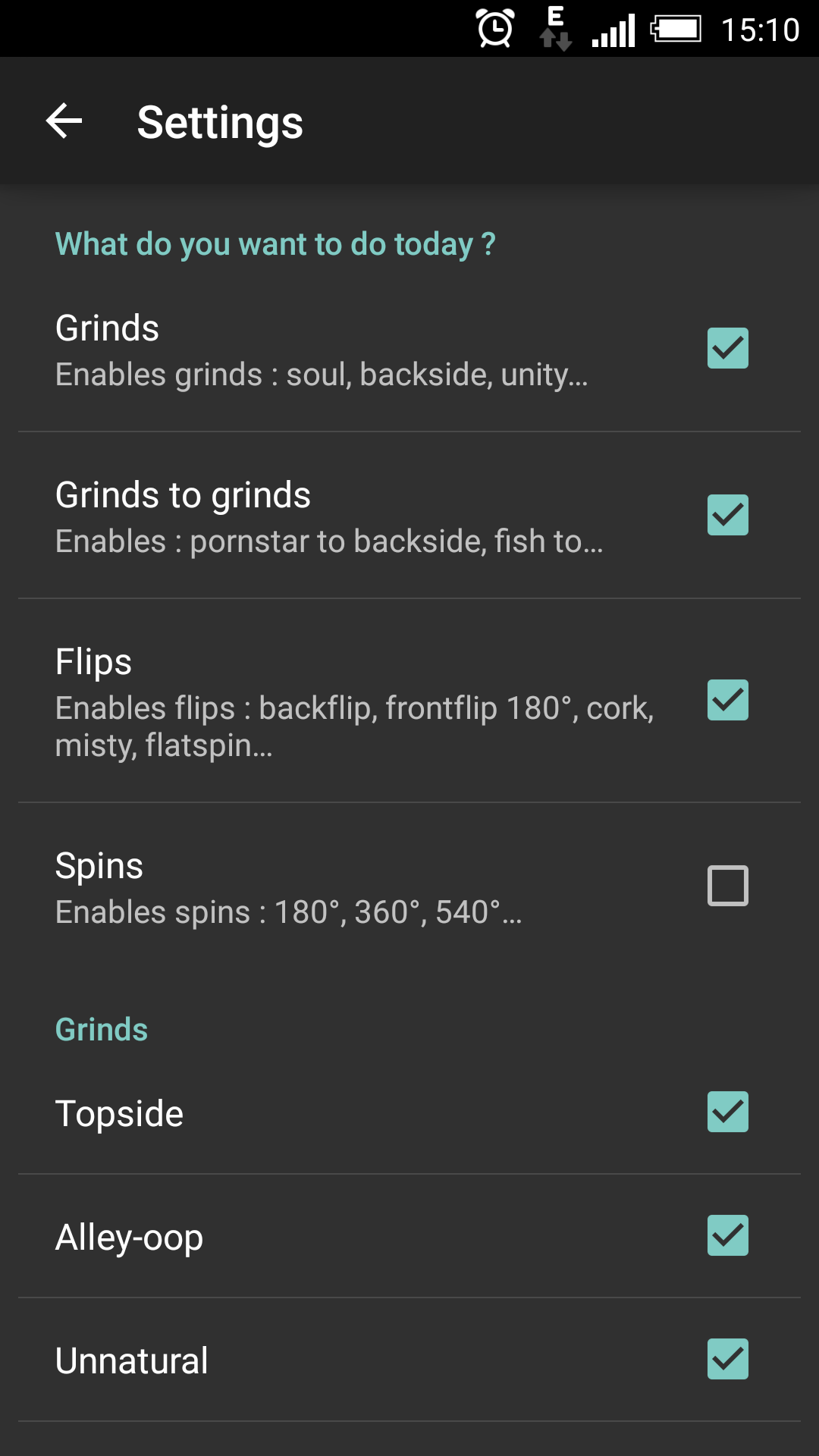Viewport: 819px width, 1456px height.
Task: Tap "What do you want to do today ?" header
Action: pyautogui.click(x=275, y=244)
